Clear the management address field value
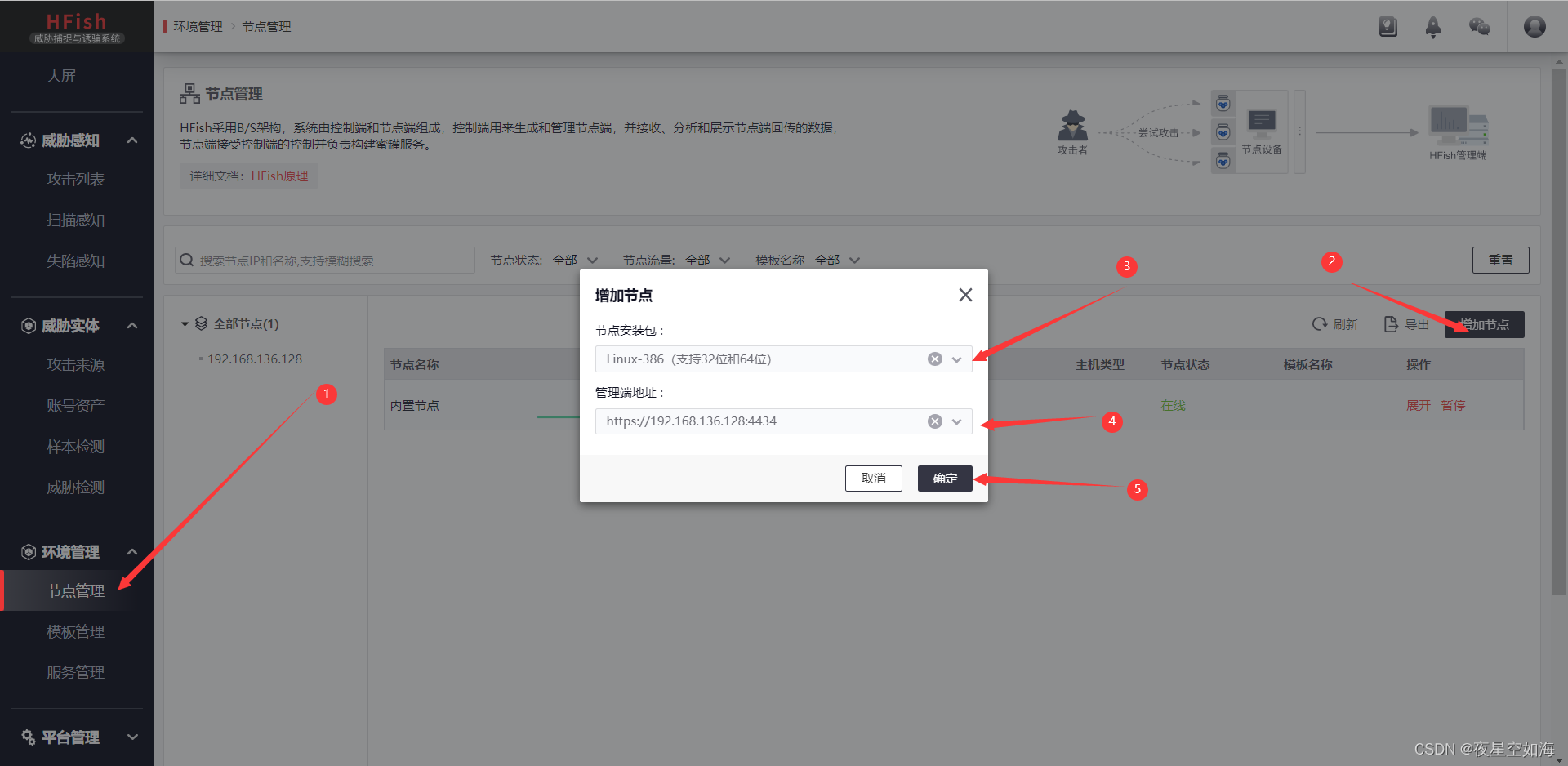Image resolution: width=1568 pixels, height=766 pixels. (934, 421)
